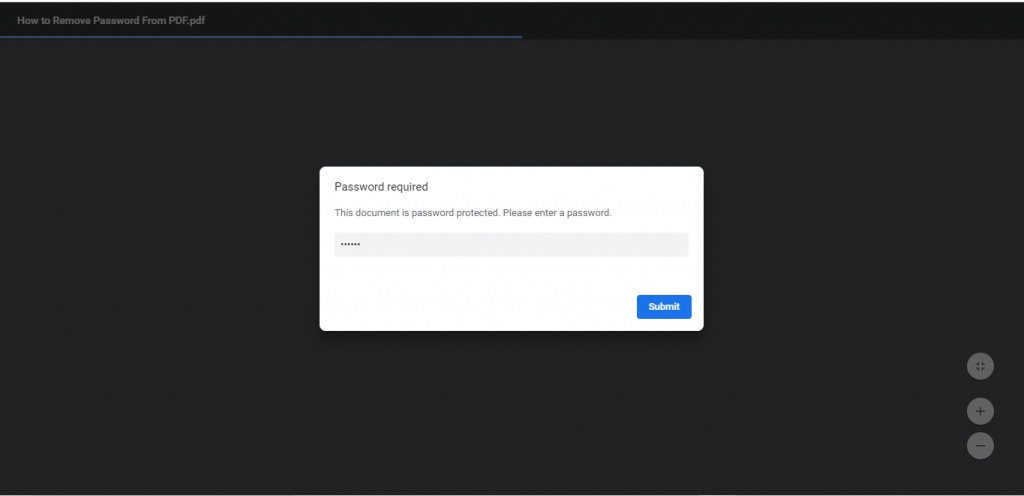1024x496 pixels.
Task: Zoom out with the minus icon
Action: [x=980, y=446]
